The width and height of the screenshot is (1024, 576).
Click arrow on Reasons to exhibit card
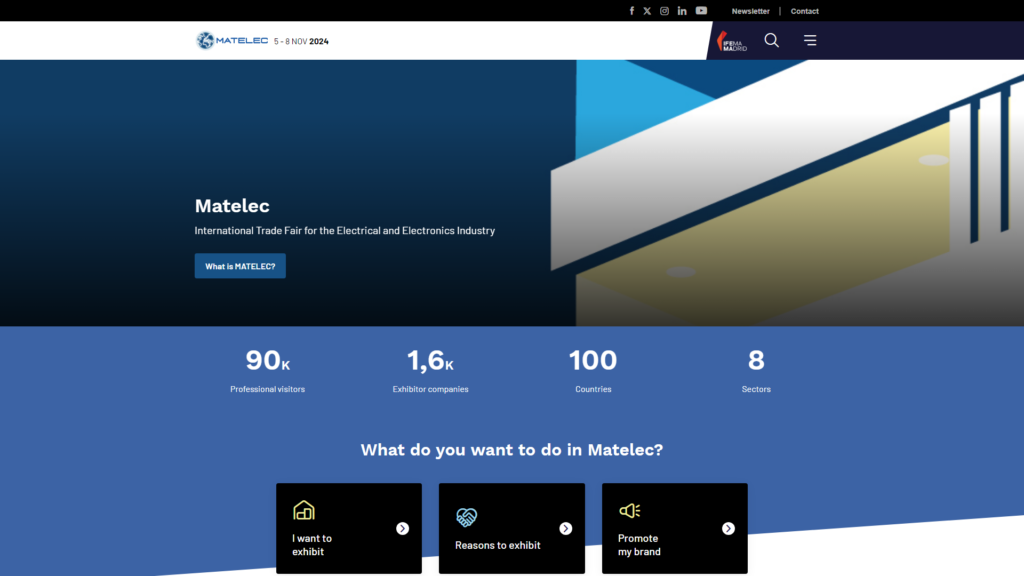coord(566,528)
